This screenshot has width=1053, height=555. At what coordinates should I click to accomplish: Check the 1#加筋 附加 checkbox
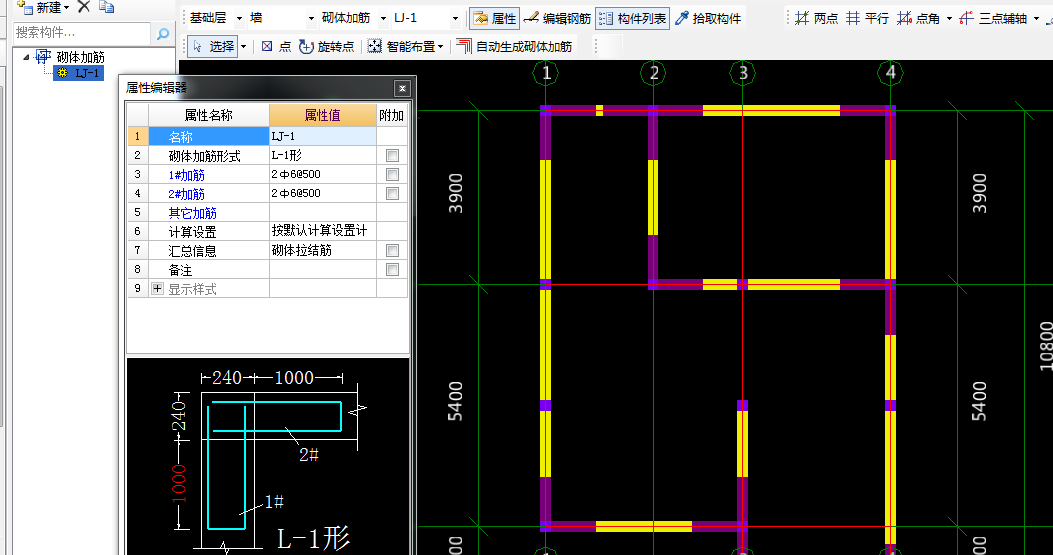click(392, 175)
